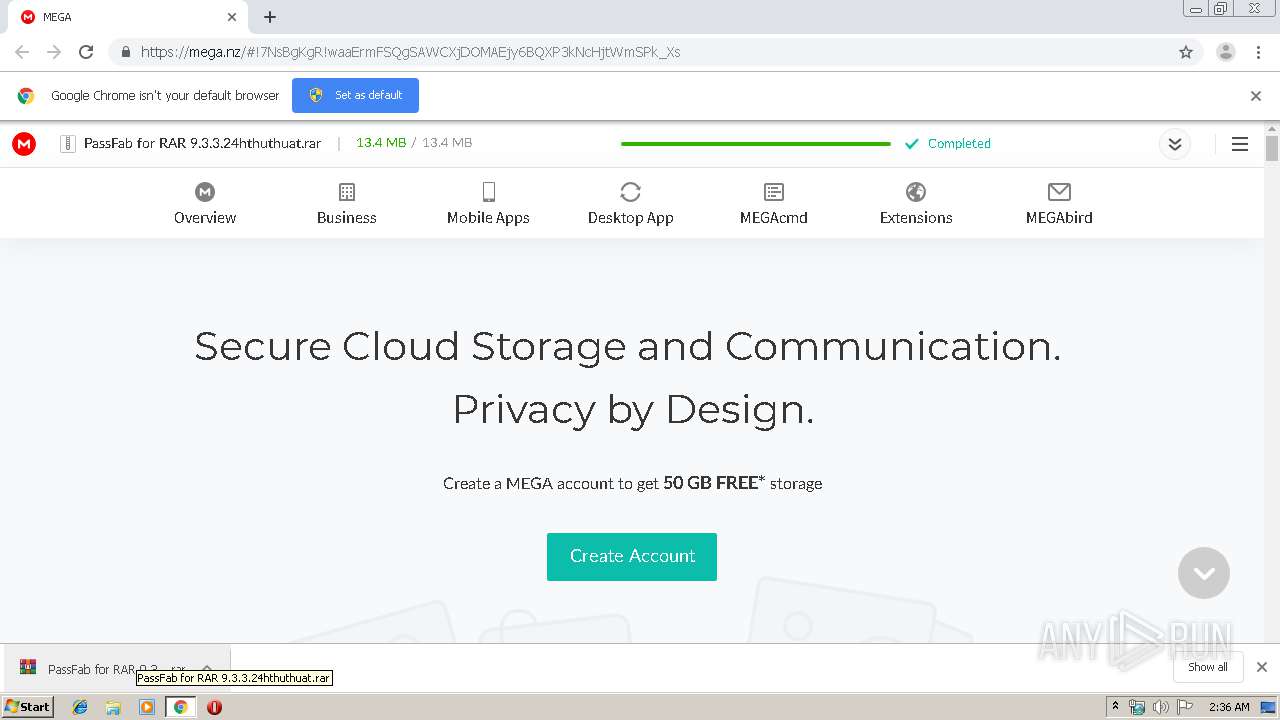Image resolution: width=1280 pixels, height=720 pixels.
Task: Go to Mobile Apps
Action: [x=488, y=204]
